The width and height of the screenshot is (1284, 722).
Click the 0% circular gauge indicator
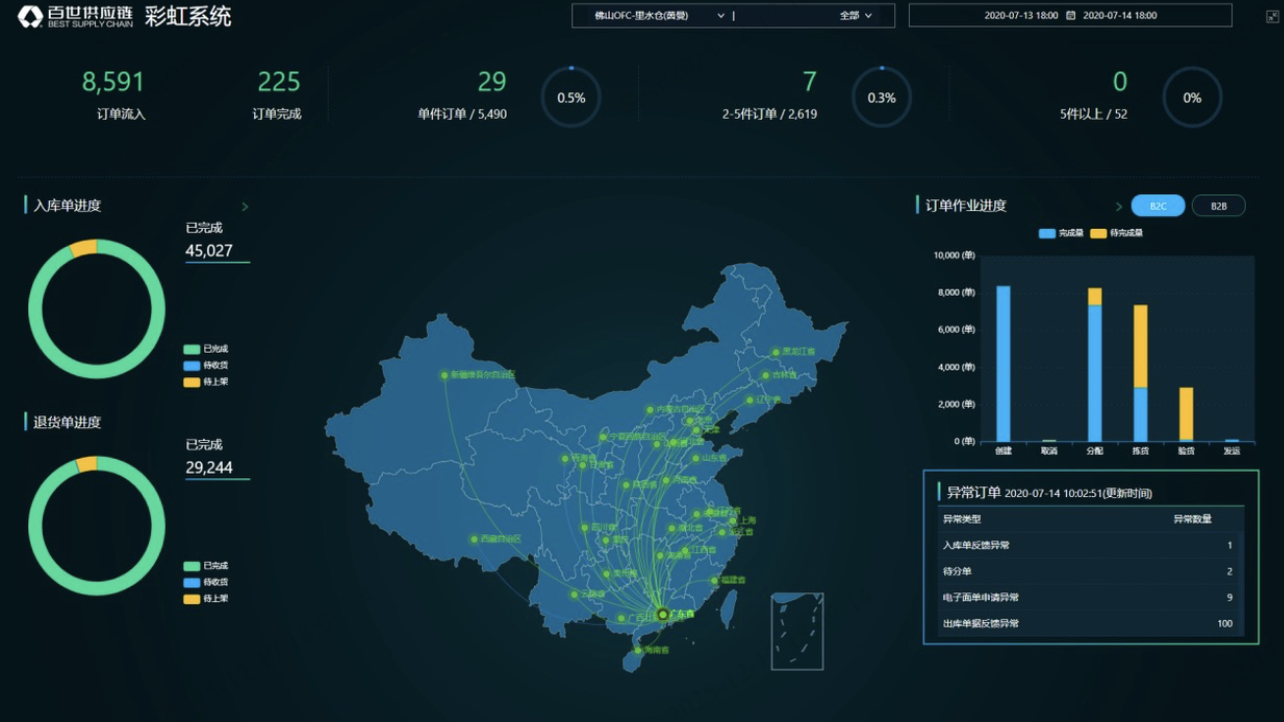1192,97
